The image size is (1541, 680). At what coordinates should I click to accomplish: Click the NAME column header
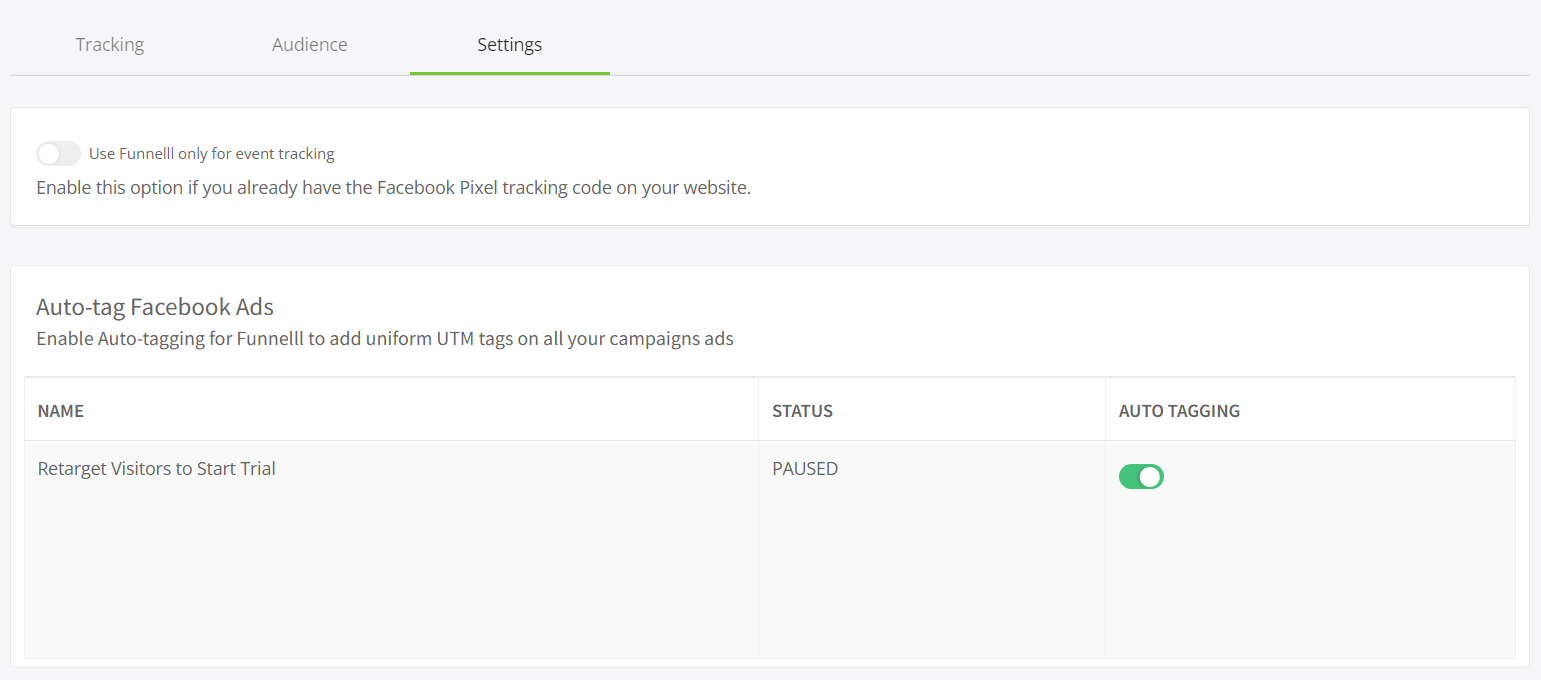point(61,411)
